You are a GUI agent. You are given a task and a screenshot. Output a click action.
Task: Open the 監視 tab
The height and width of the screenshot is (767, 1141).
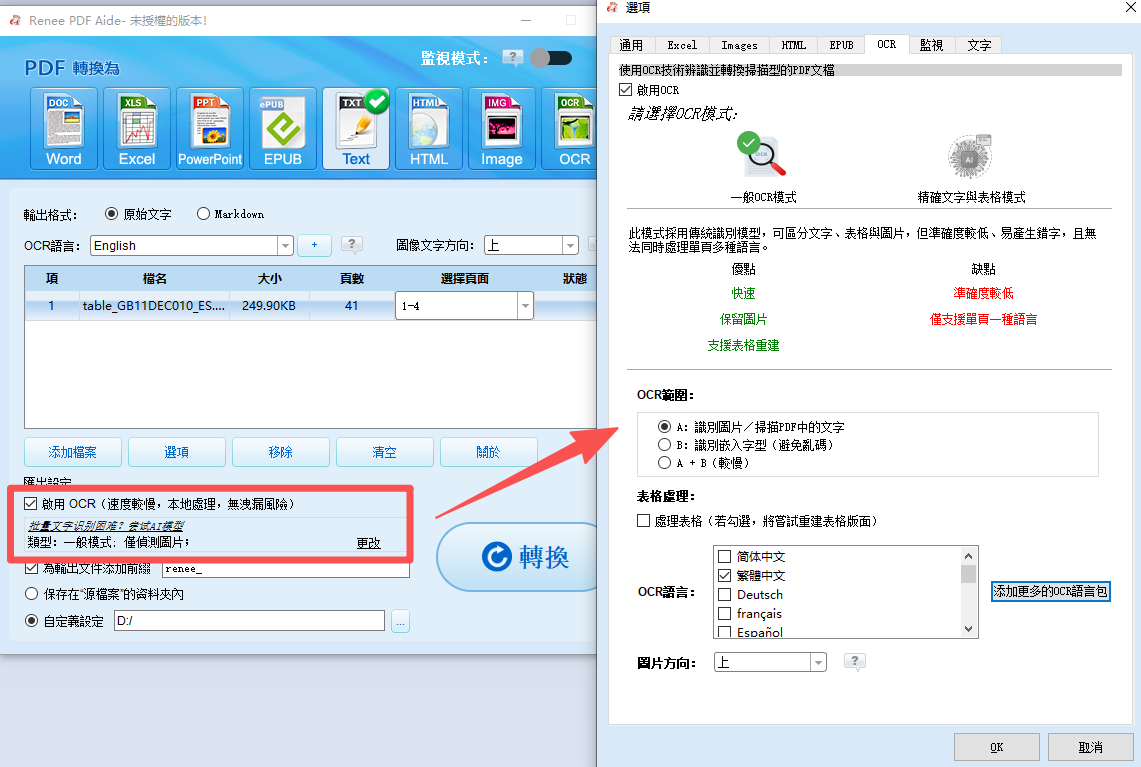coord(931,44)
